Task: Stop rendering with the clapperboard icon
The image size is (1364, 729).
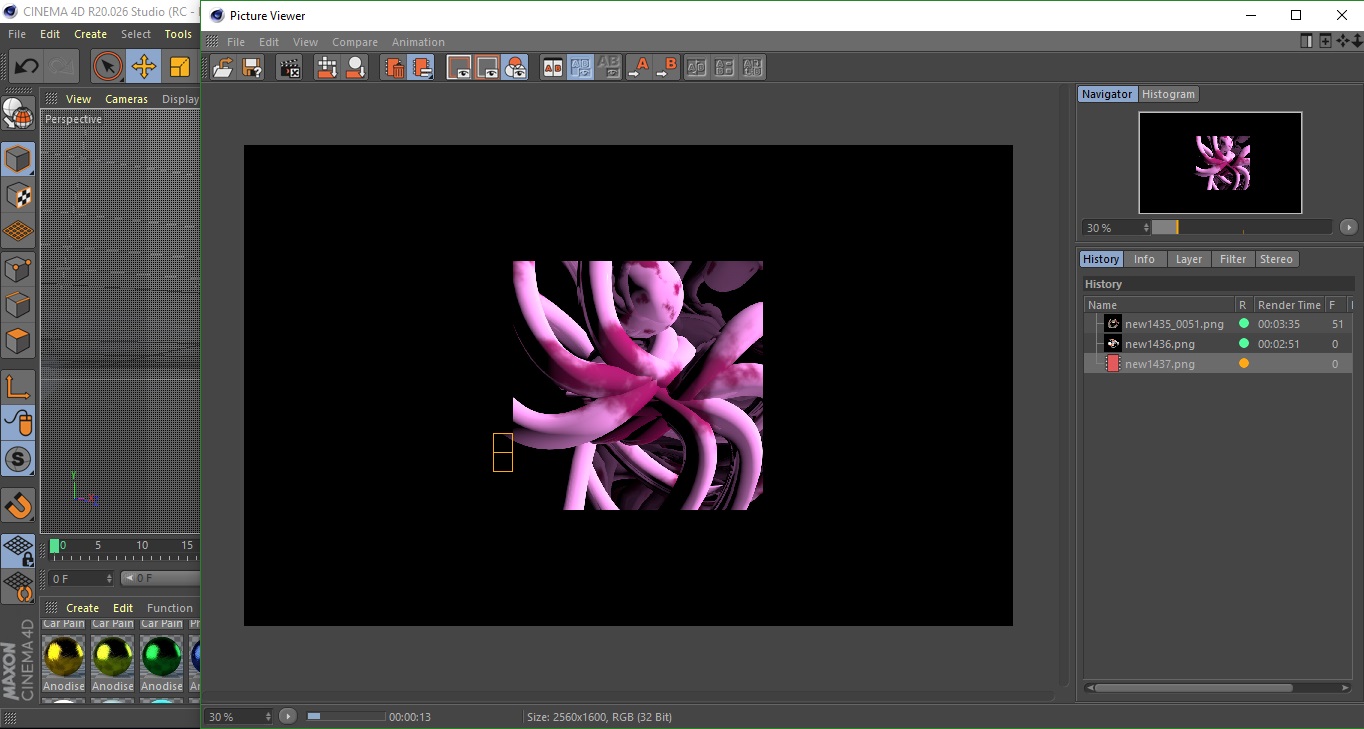Action: 290,67
